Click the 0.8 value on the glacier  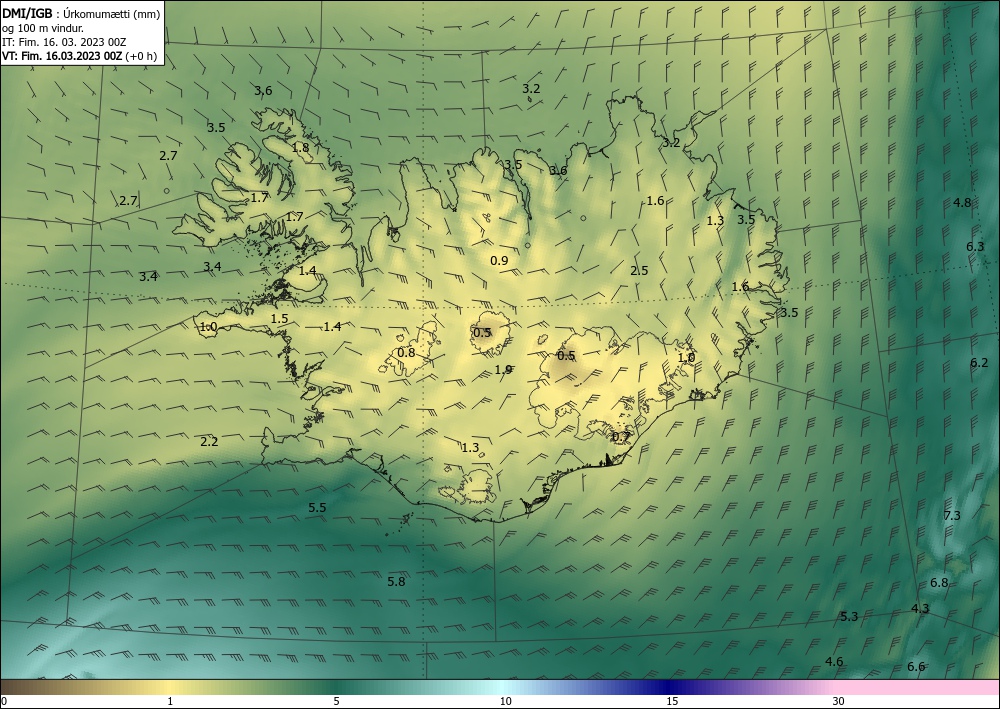click(x=406, y=353)
